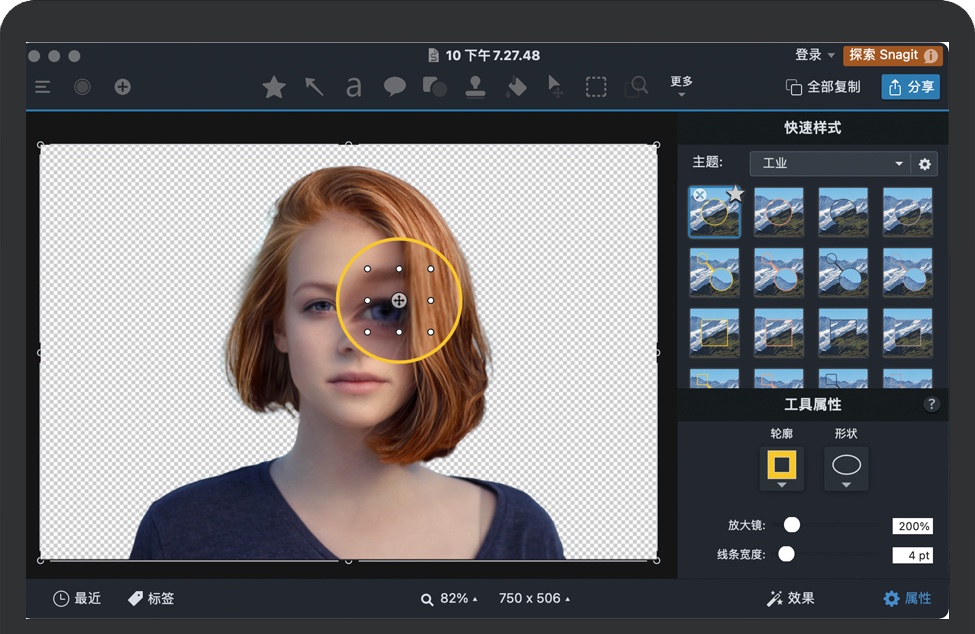Image resolution: width=975 pixels, height=634 pixels.
Task: Toggle the Recent files tray
Action: click(77, 598)
